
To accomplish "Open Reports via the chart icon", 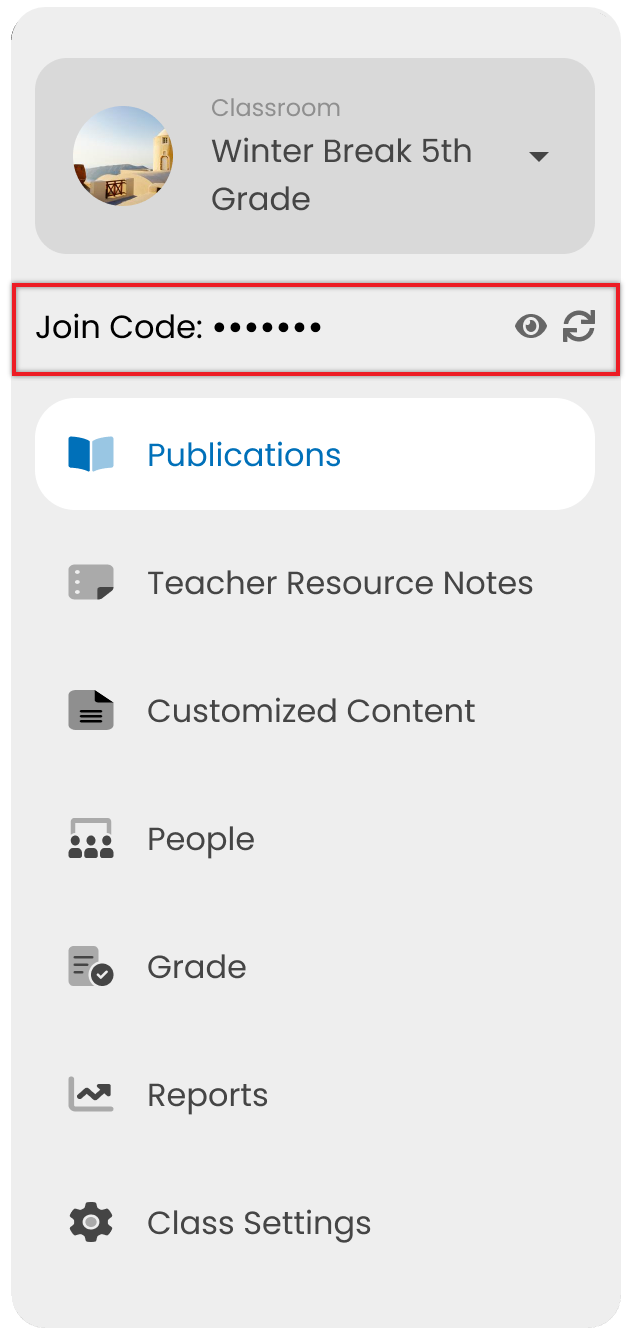I will click(90, 1094).
